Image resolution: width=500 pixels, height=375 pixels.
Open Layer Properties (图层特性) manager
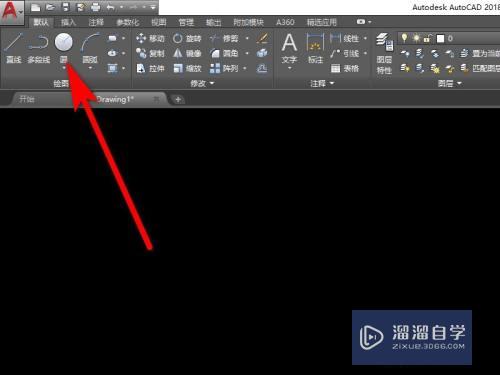384,53
